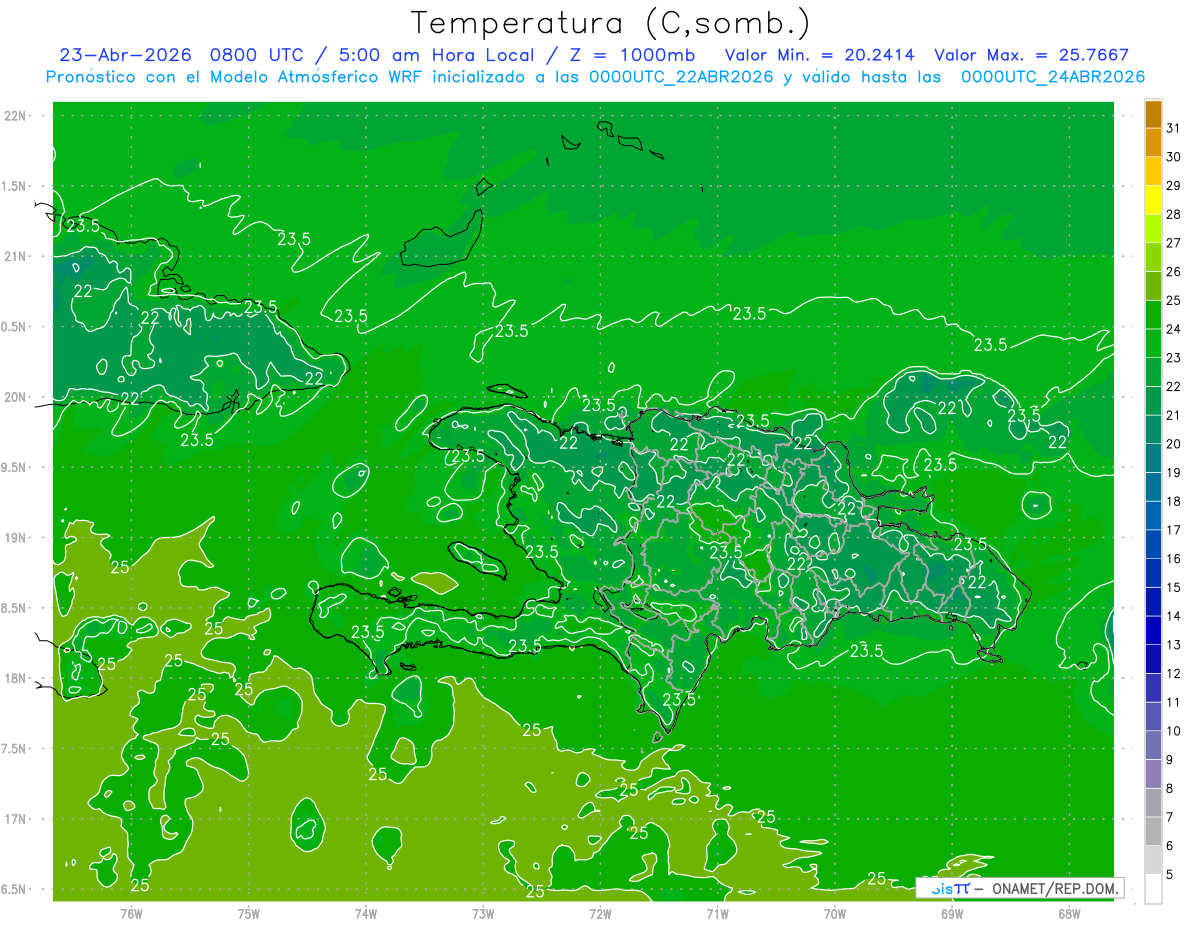Click the 72W longitude axis label
The height and width of the screenshot is (927, 1200).
coord(600,913)
